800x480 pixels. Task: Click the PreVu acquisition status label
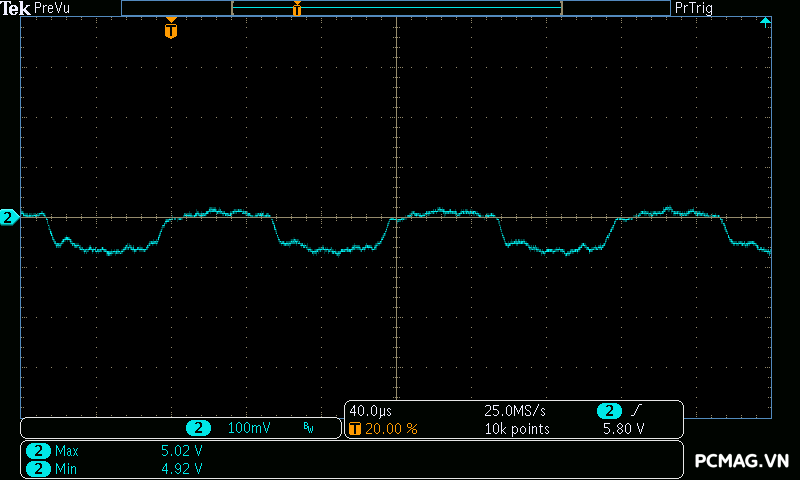tap(52, 8)
